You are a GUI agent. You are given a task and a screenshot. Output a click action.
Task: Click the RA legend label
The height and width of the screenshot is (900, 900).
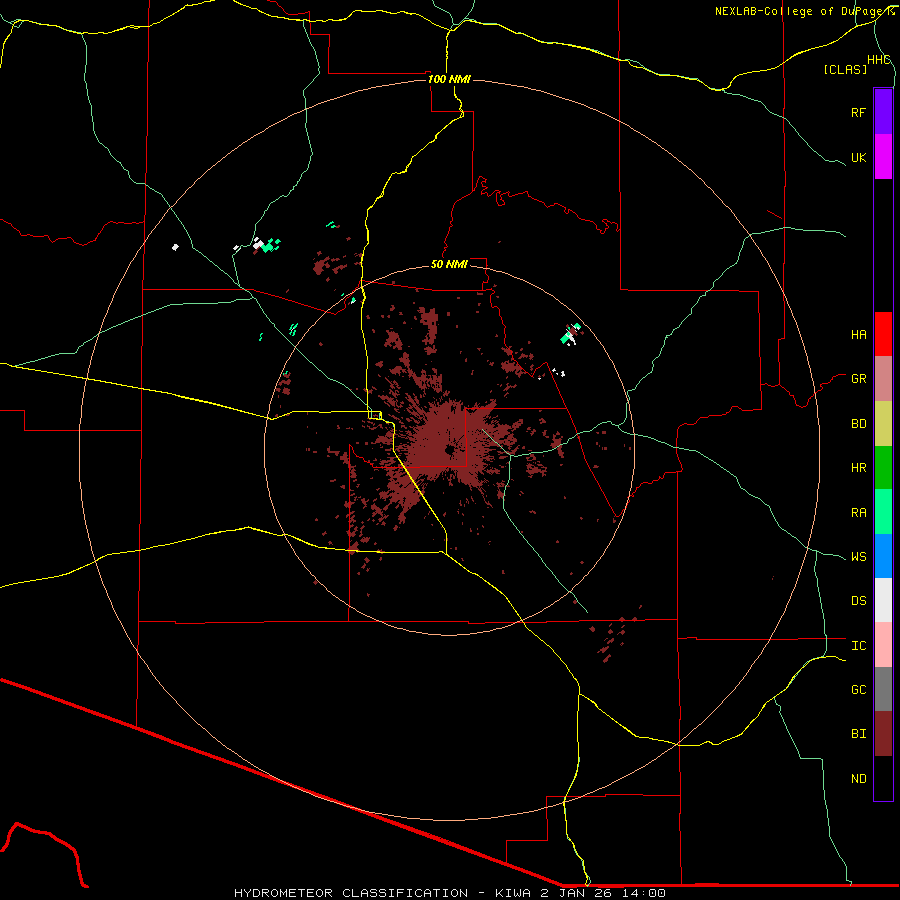(x=858, y=513)
